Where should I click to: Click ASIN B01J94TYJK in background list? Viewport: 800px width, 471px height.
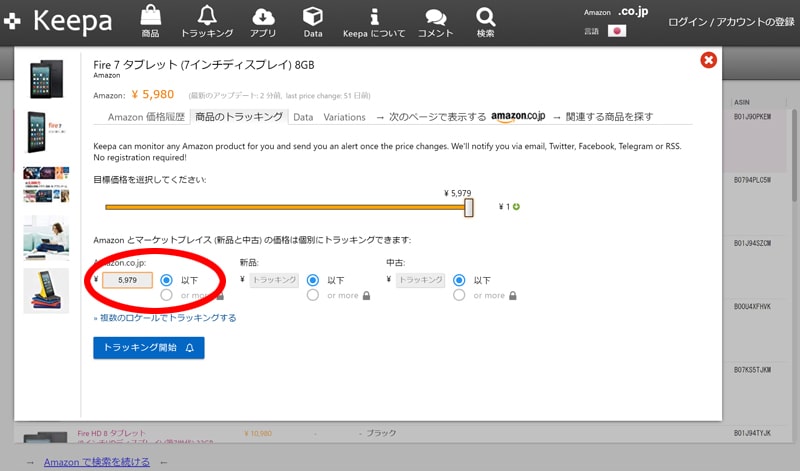pos(753,433)
